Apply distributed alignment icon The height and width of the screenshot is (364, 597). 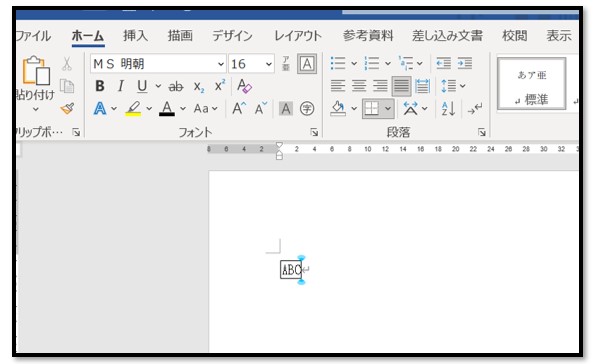tap(423, 86)
